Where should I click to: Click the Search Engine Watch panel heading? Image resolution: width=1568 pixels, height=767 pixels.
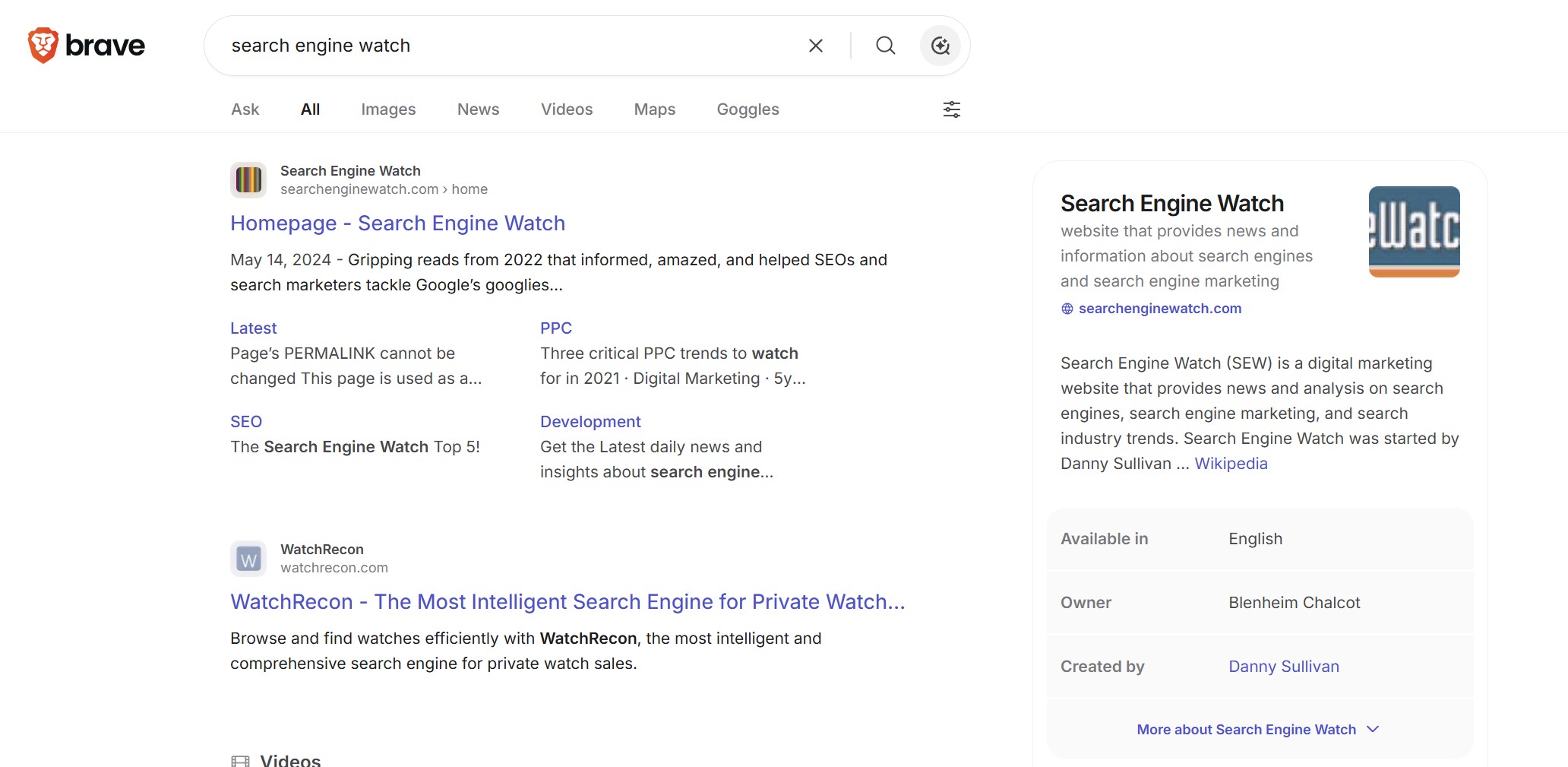[1172, 204]
